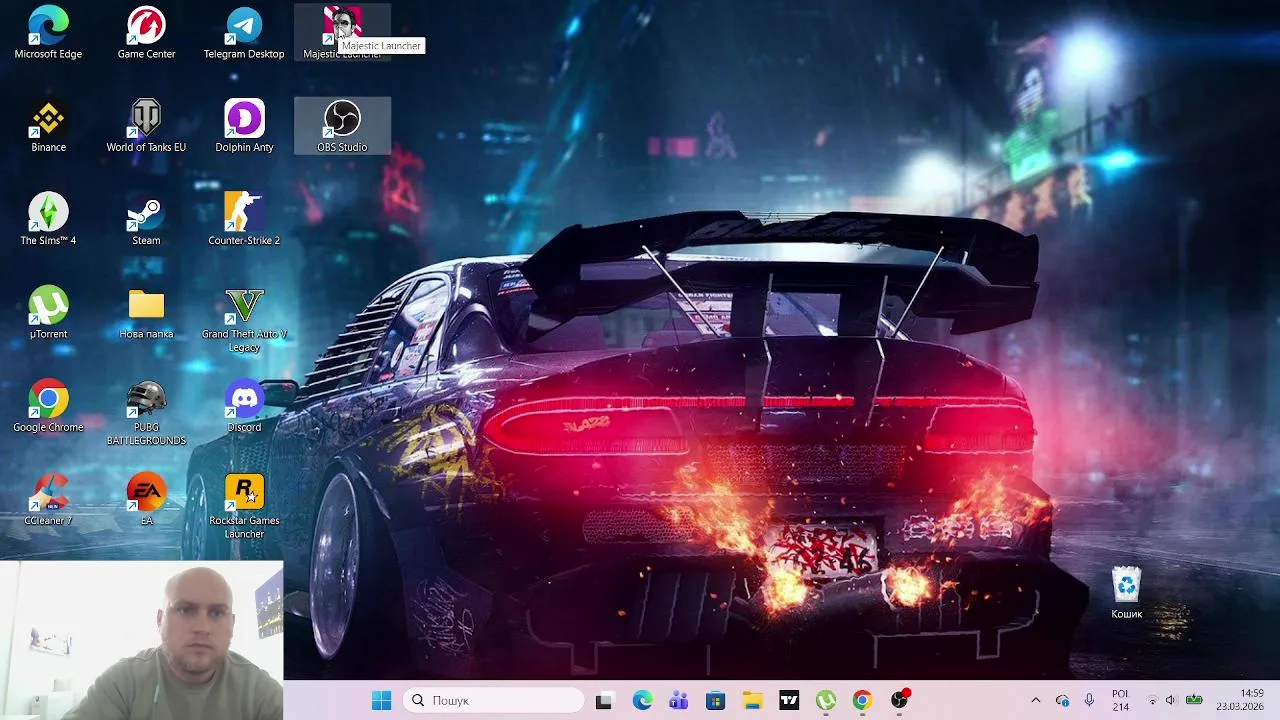Select the Telegram Desktop shortcut
Image resolution: width=1280 pixels, height=720 pixels.
(x=244, y=33)
